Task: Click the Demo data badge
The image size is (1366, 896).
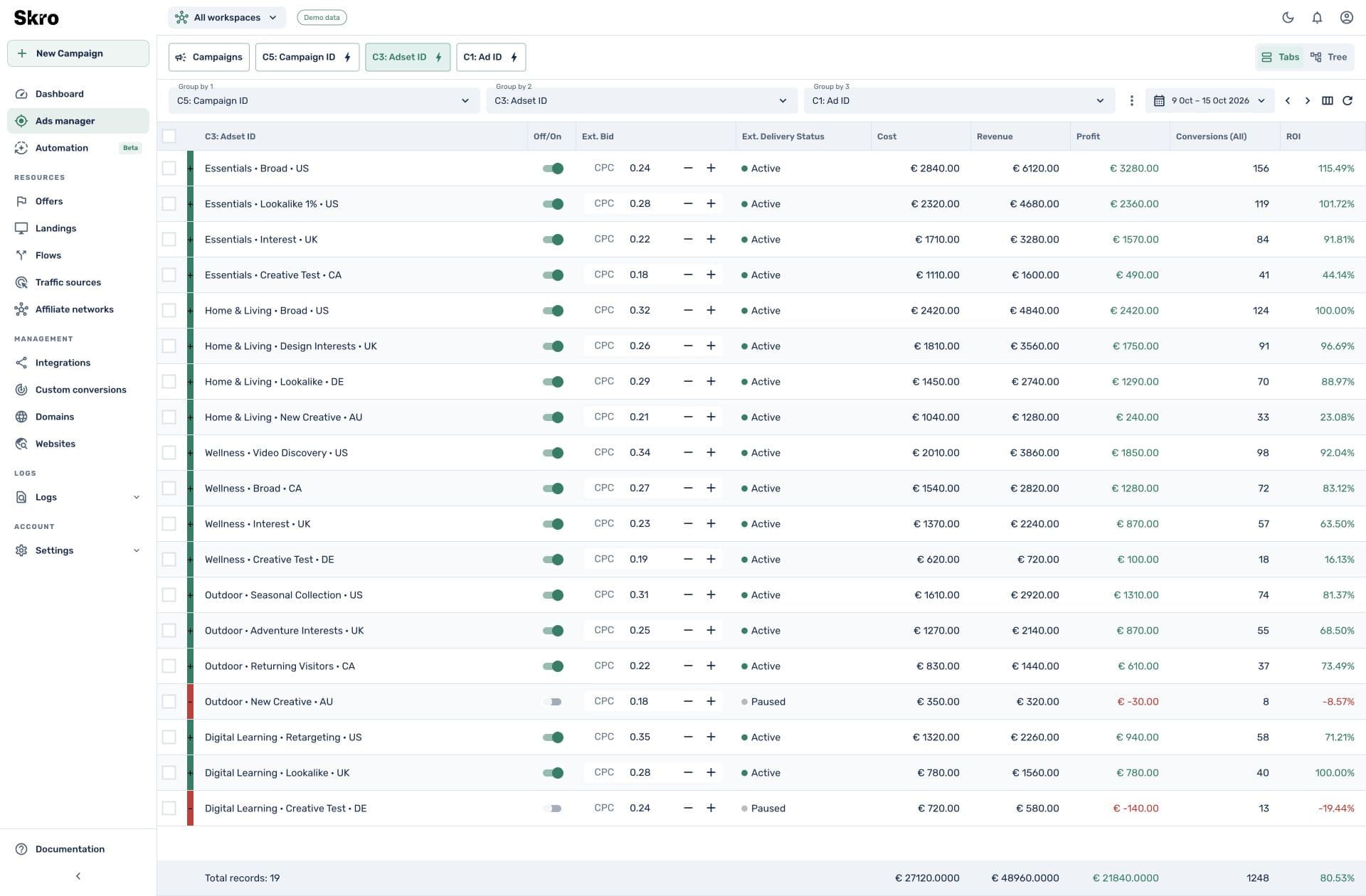Action: click(x=322, y=18)
